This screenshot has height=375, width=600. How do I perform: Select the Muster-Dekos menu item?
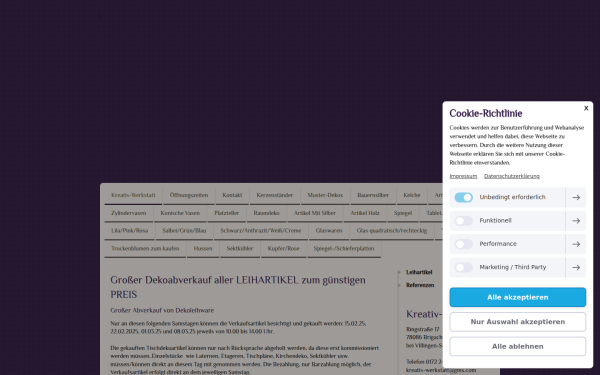tap(325, 195)
